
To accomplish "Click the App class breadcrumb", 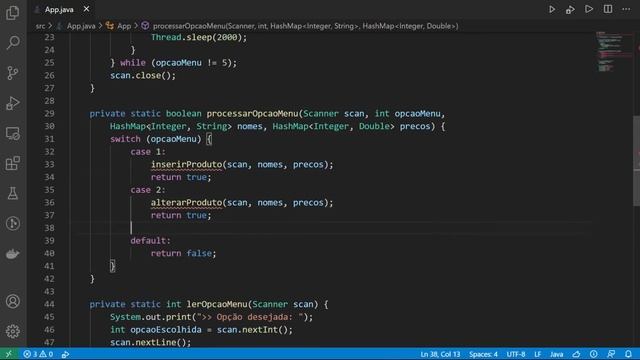I will coord(124,26).
